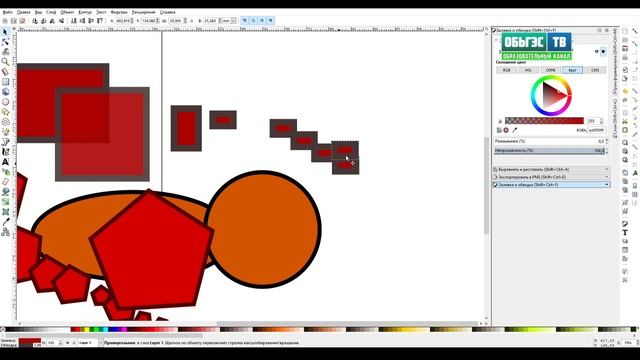640x360 pixels.
Task: Select the Spray objects tool
Action: 5,172
